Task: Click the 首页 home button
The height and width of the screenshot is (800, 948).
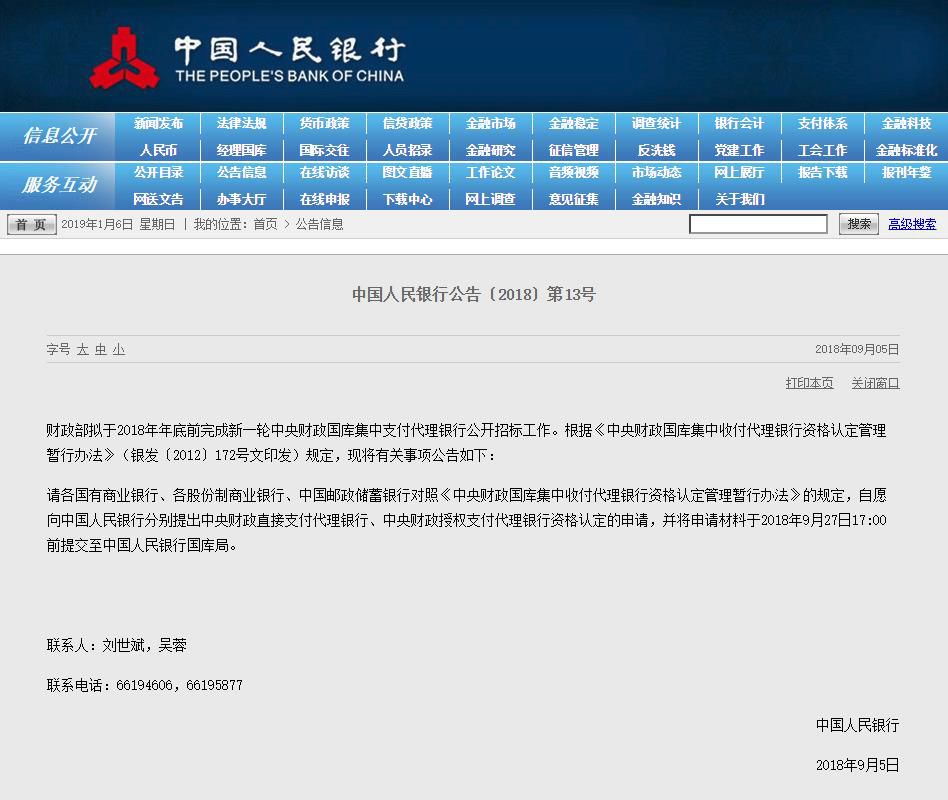Action: coord(32,225)
